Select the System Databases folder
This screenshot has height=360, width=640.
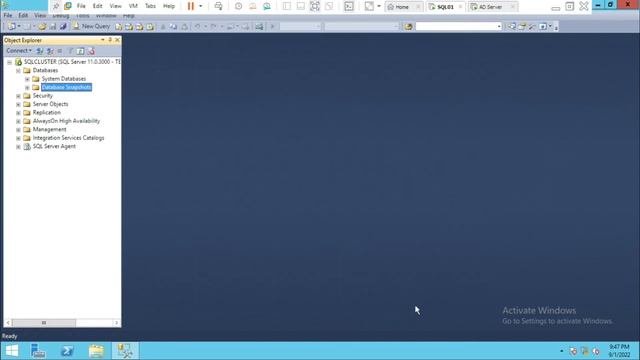pyautogui.click(x=64, y=79)
